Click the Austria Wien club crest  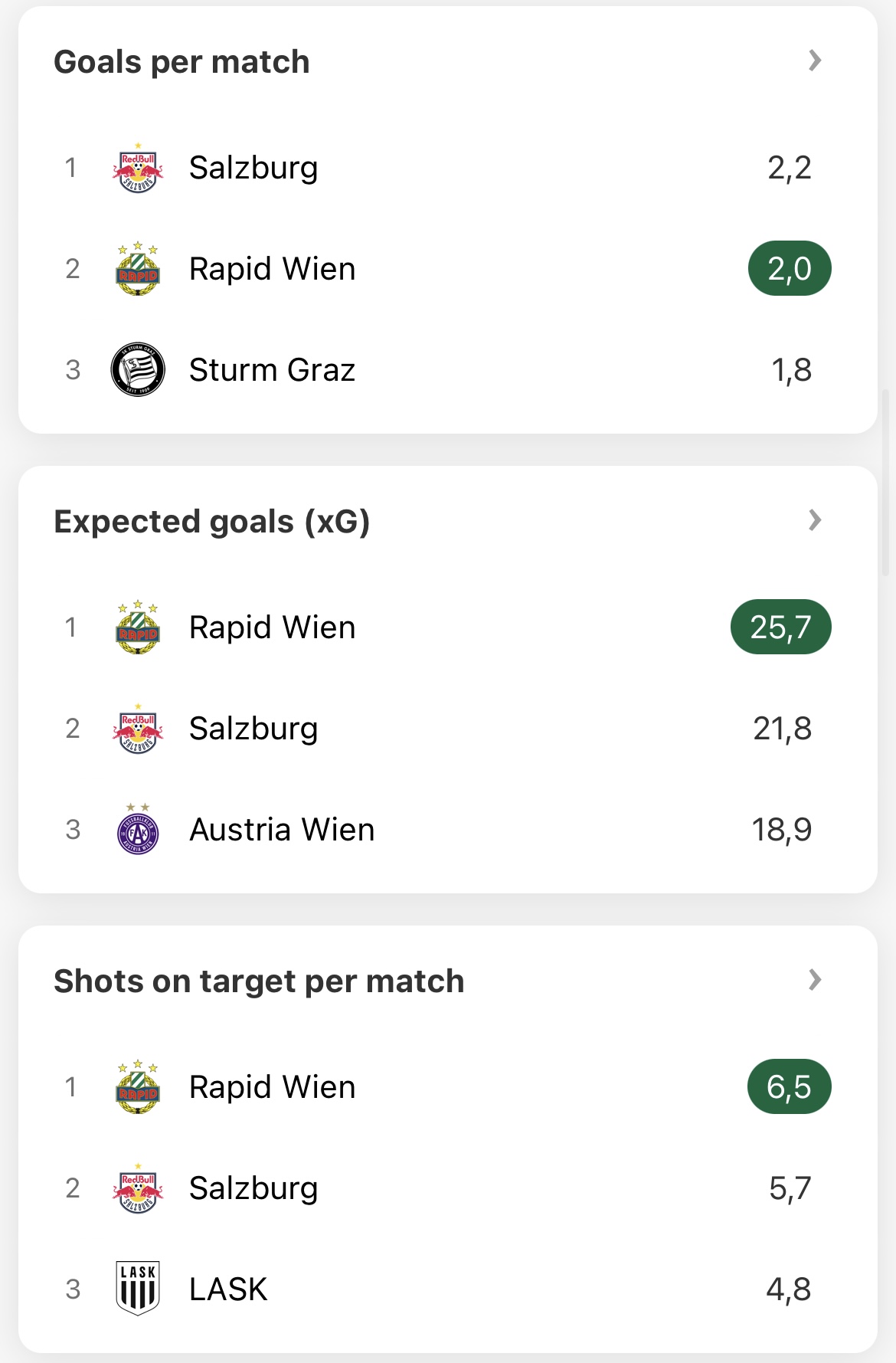click(138, 830)
